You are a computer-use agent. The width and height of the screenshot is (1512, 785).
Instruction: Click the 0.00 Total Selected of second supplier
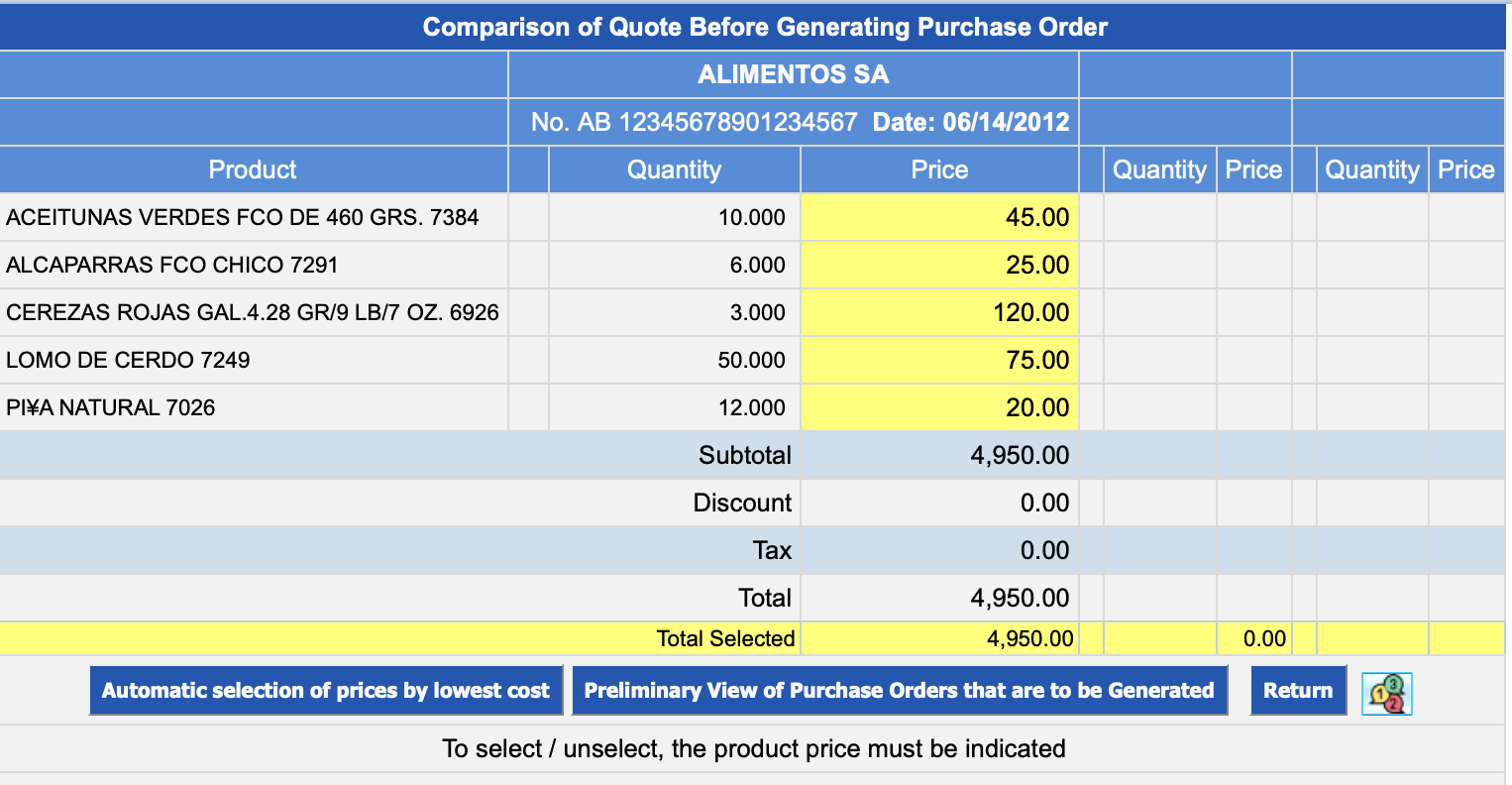[1264, 638]
